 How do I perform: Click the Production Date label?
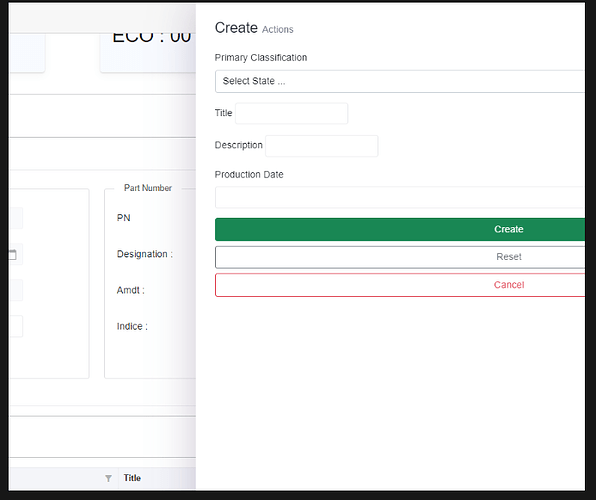(x=249, y=175)
